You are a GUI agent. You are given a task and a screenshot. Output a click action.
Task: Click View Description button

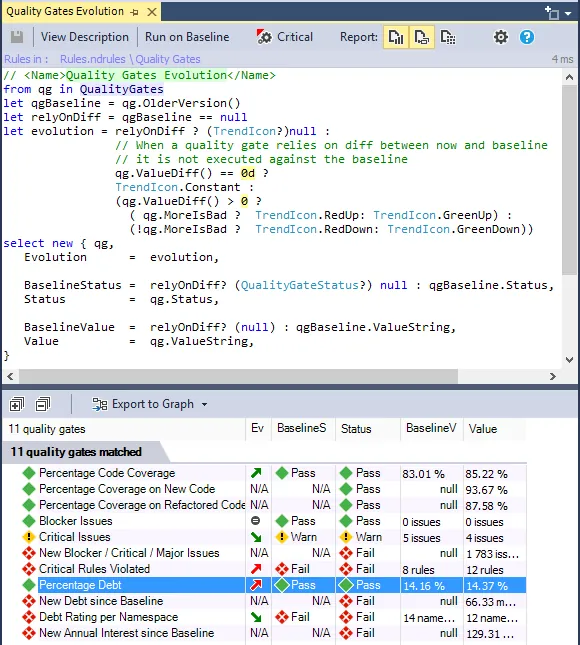85,37
